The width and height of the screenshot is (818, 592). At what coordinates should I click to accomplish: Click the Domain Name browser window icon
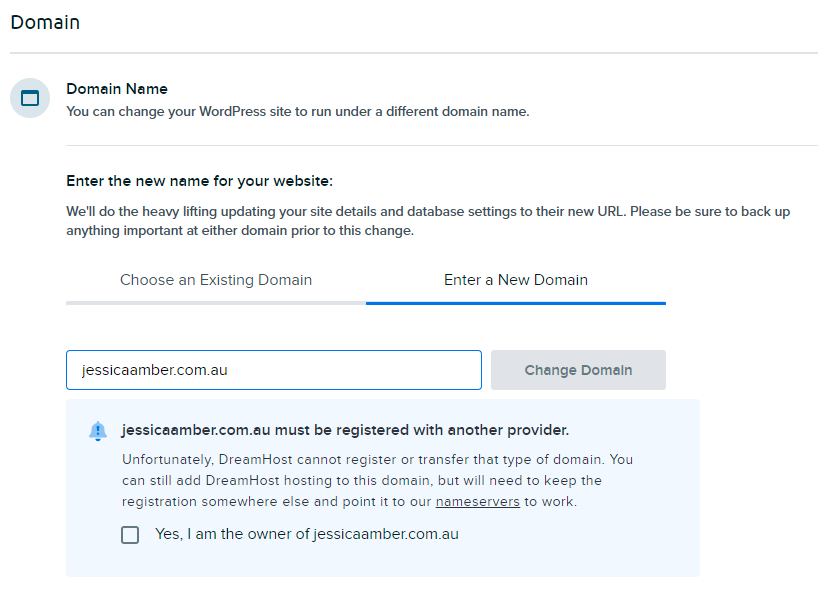click(30, 98)
